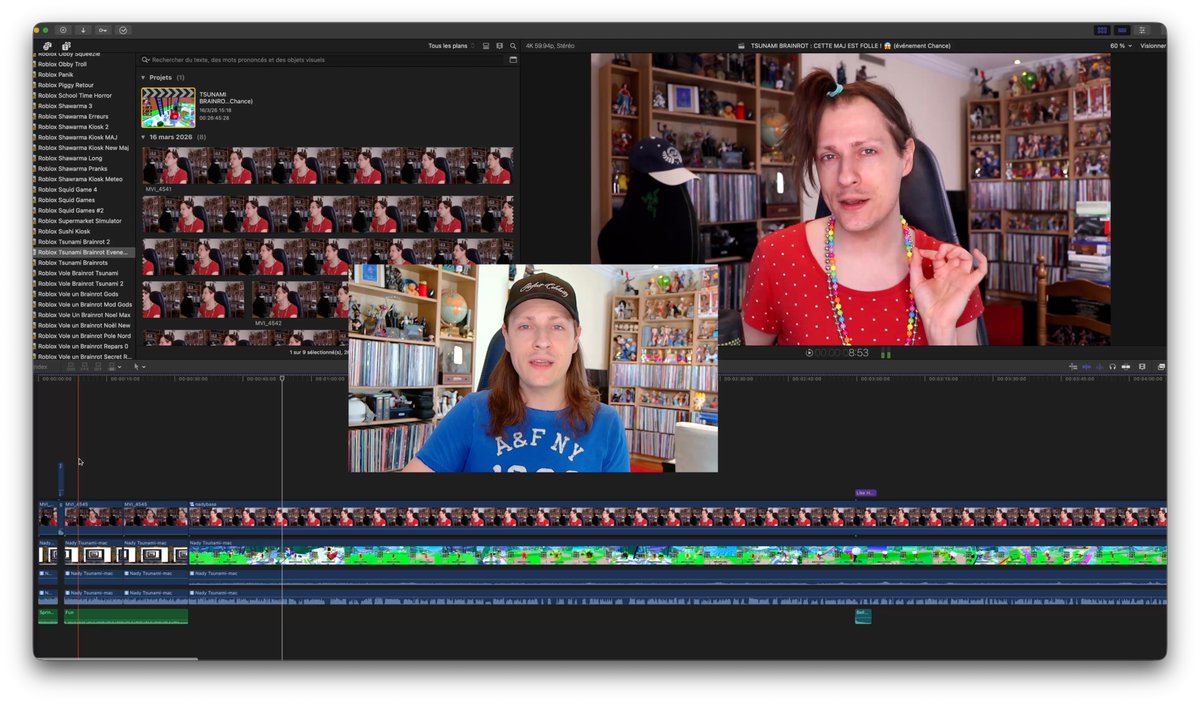Screen dimensions: 1200x704
Task: Open clip appearance and grouping options icon
Action: point(499,46)
